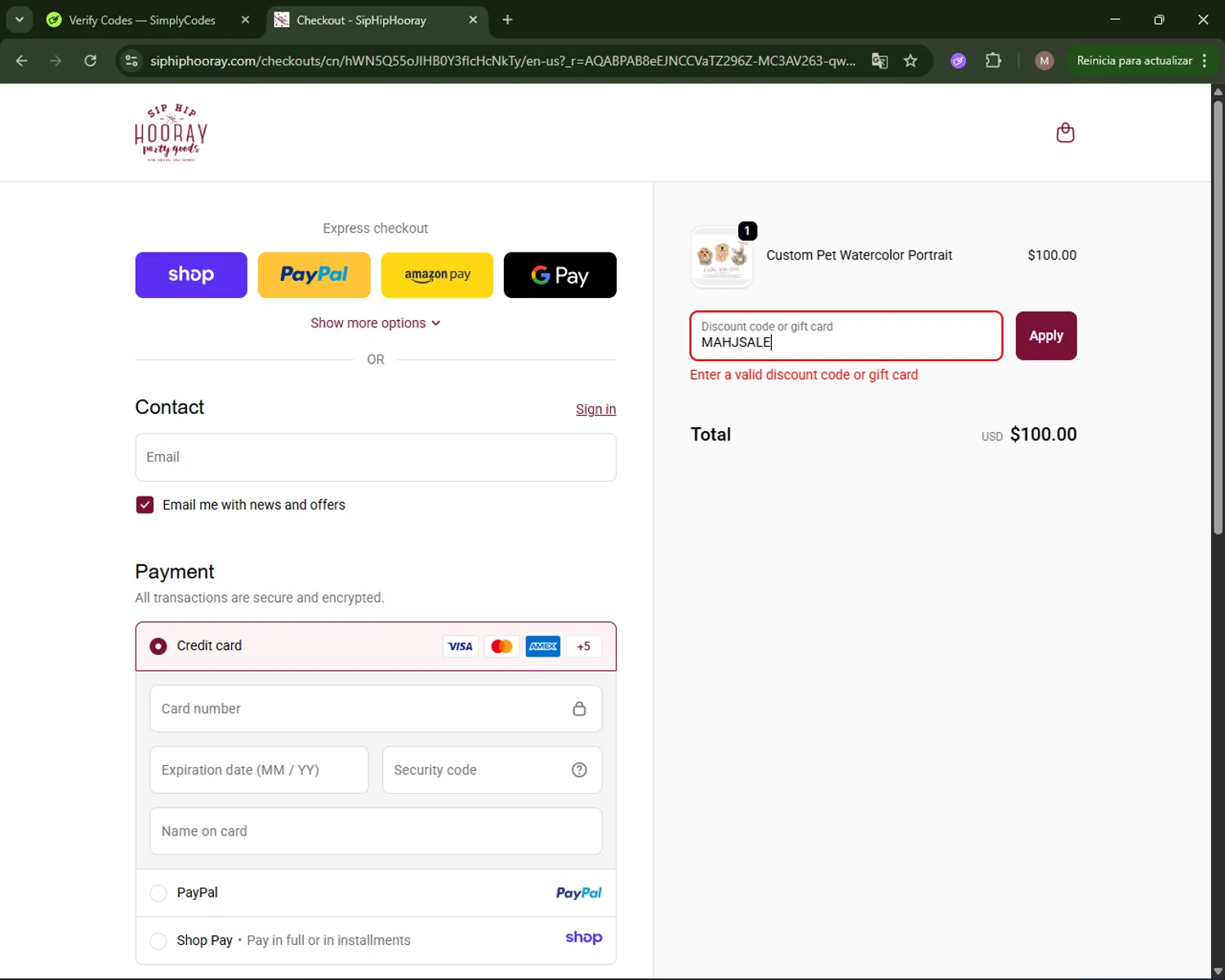1225x980 pixels.
Task: Click 'Enter a valid discount code' error text
Action: pyautogui.click(x=804, y=375)
